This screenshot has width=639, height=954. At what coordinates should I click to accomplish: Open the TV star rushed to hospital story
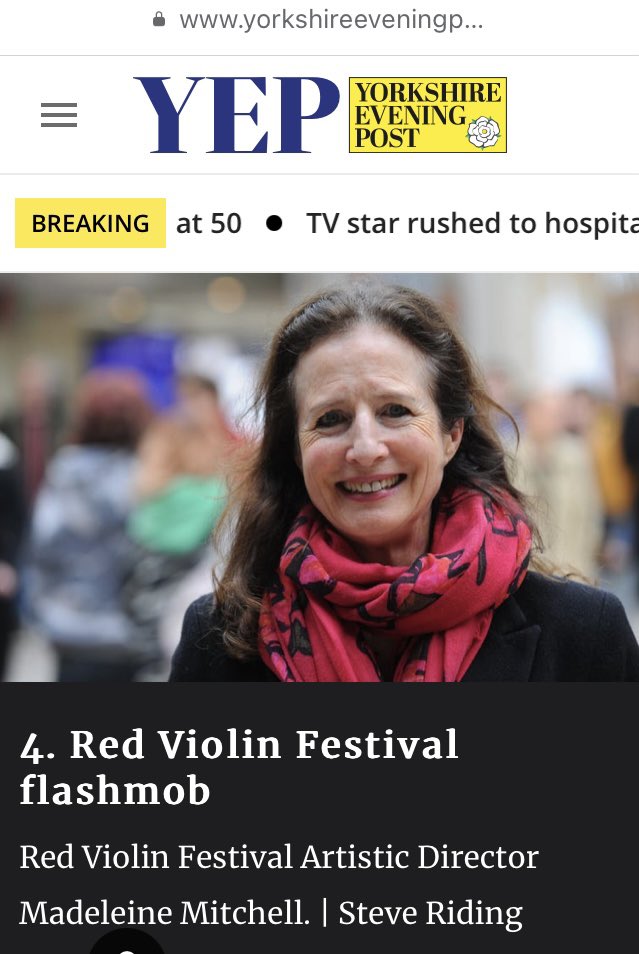pos(473,223)
